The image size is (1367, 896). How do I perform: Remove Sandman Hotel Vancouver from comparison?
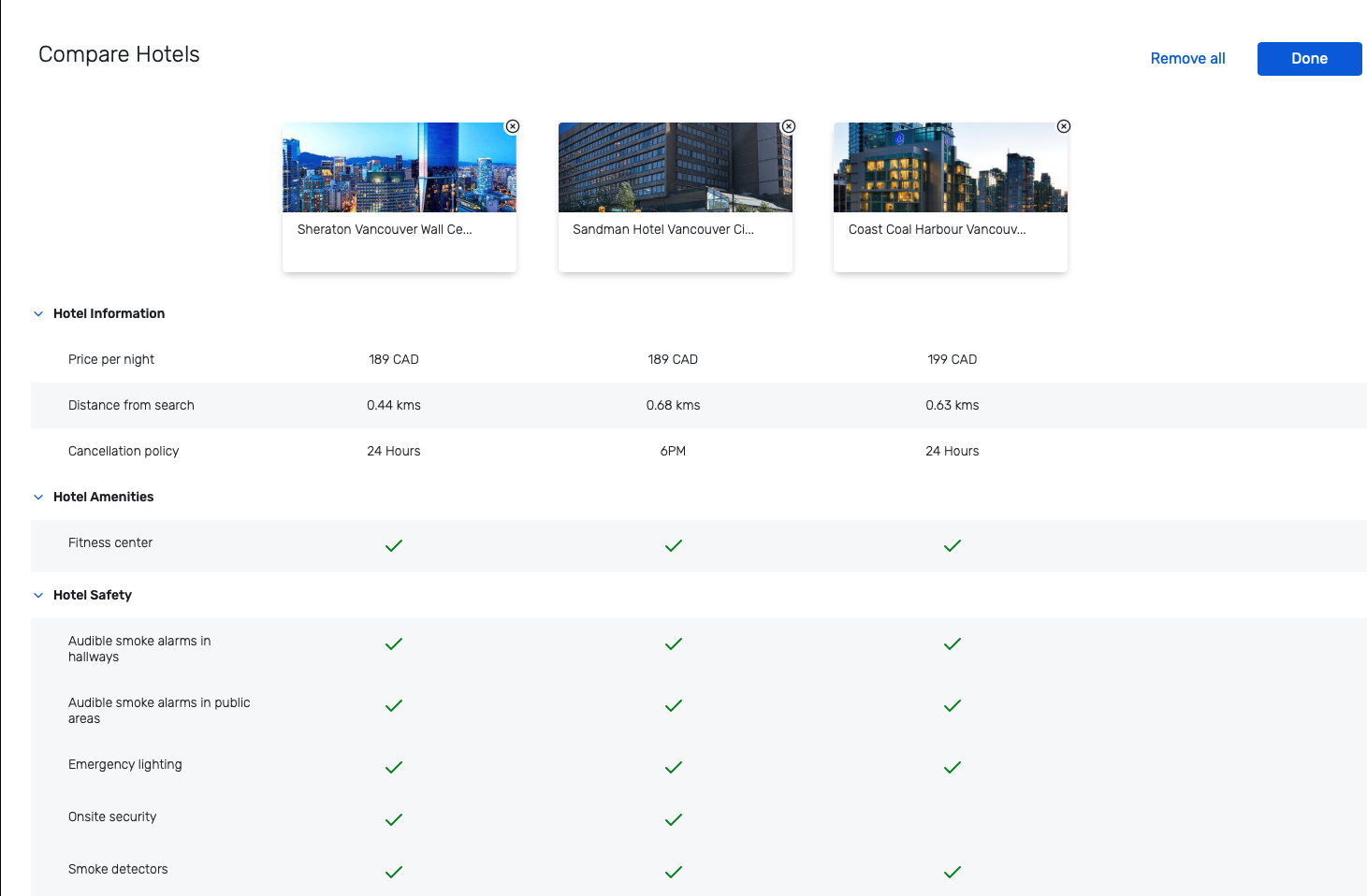pyautogui.click(x=788, y=125)
